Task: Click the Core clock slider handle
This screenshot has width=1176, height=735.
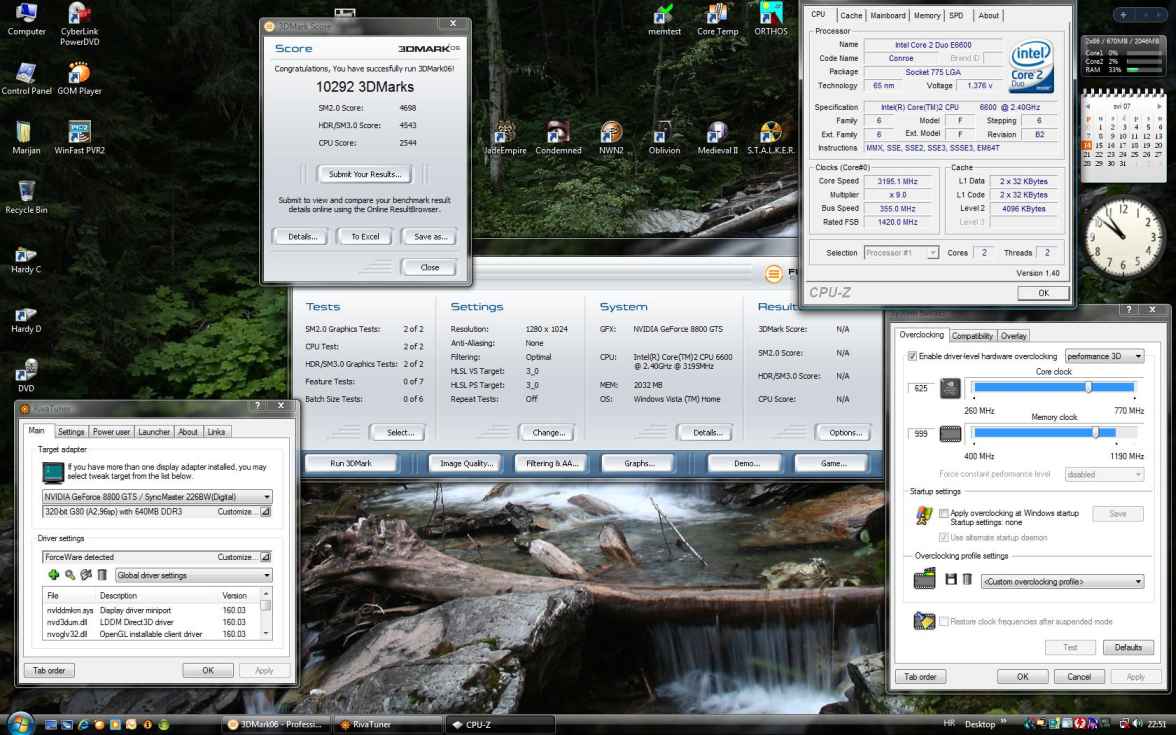Action: point(1088,387)
